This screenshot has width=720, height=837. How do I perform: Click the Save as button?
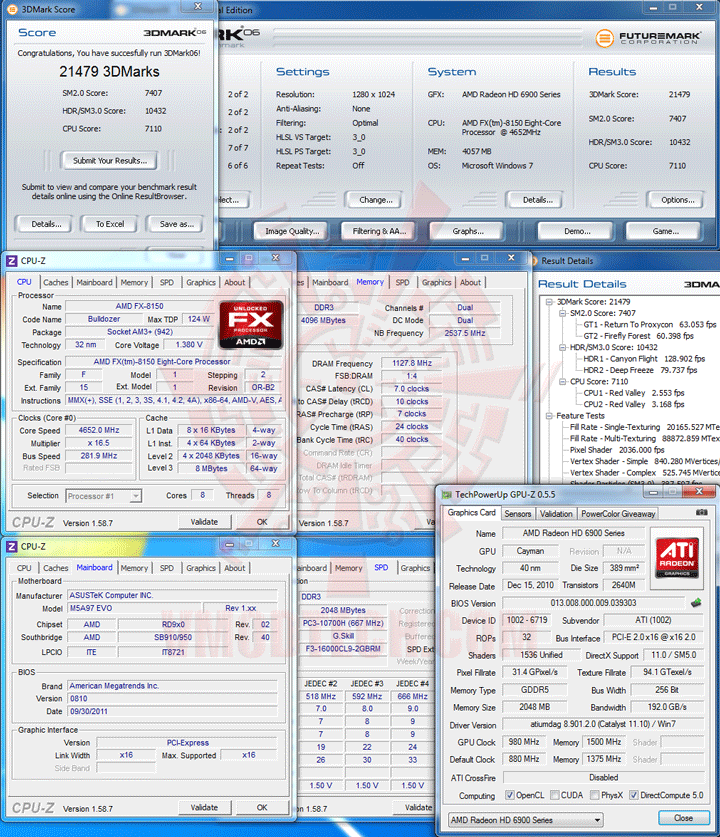point(176,224)
